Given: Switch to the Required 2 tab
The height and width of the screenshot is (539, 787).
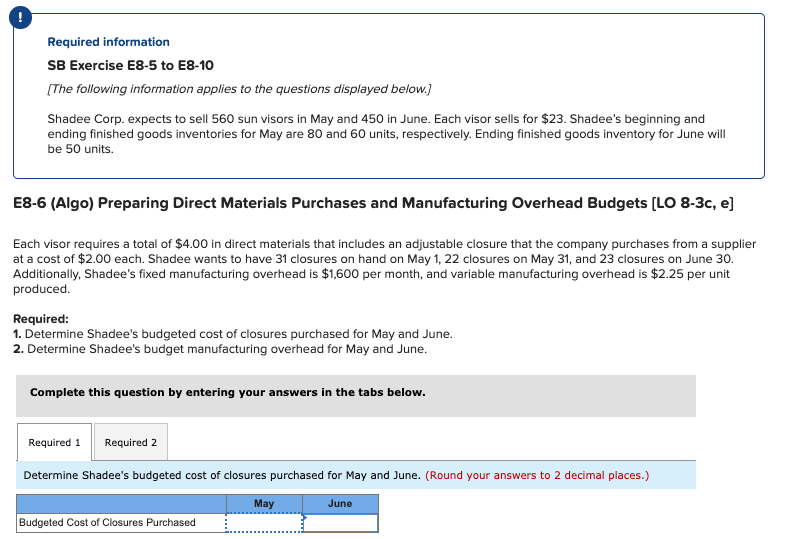Looking at the screenshot, I should [x=130, y=442].
